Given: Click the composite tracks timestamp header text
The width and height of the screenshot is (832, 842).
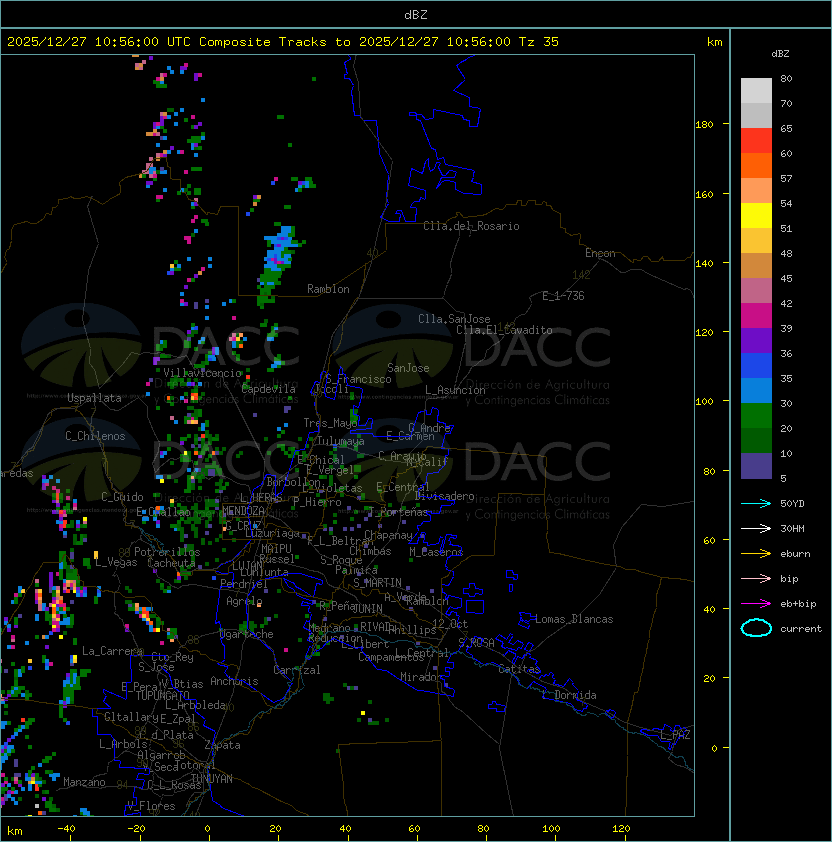Looking at the screenshot, I should pos(283,42).
